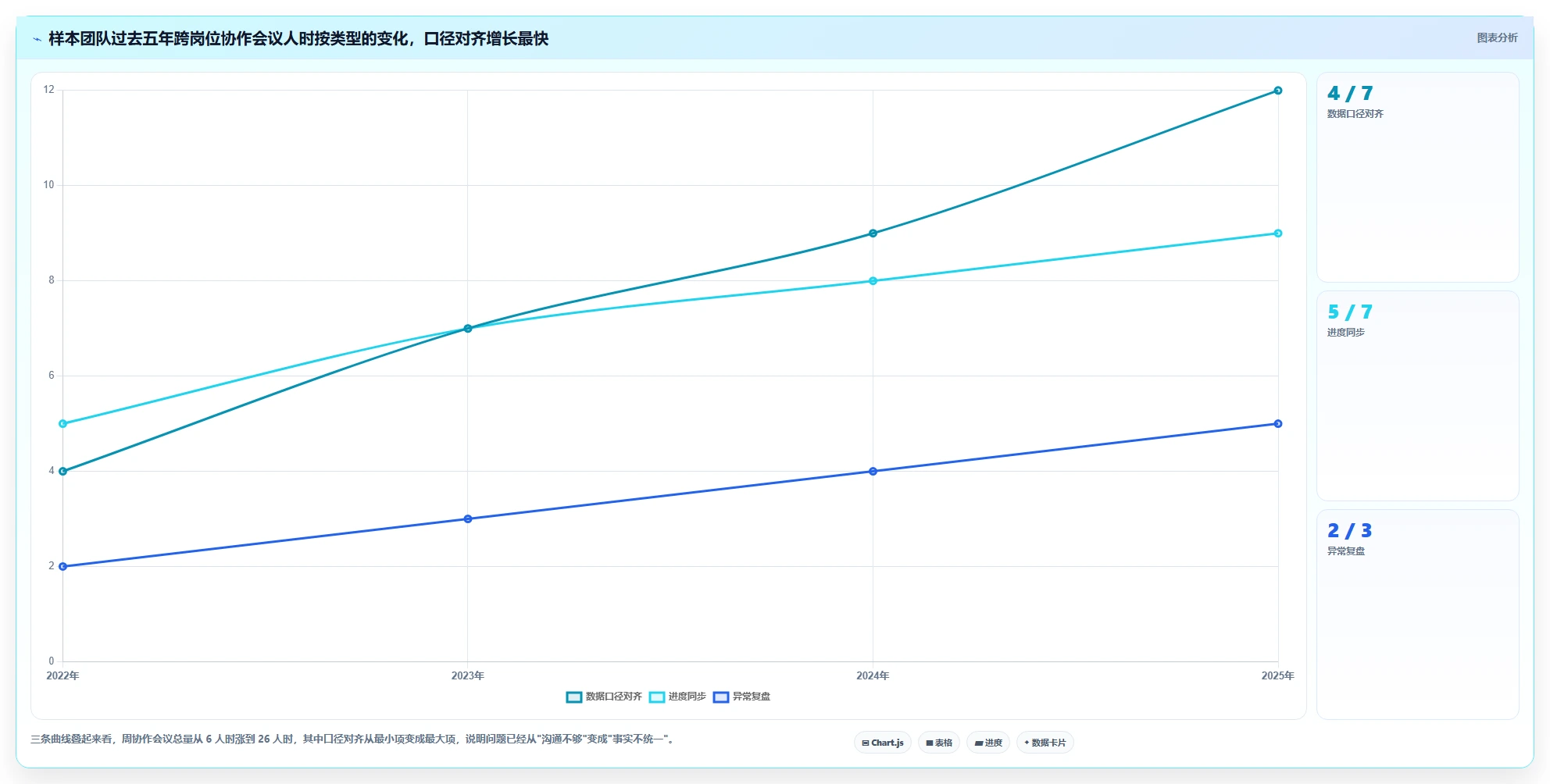Select 进度同步 data point at 2024年
This screenshot has height=784, width=1550.
click(x=873, y=281)
